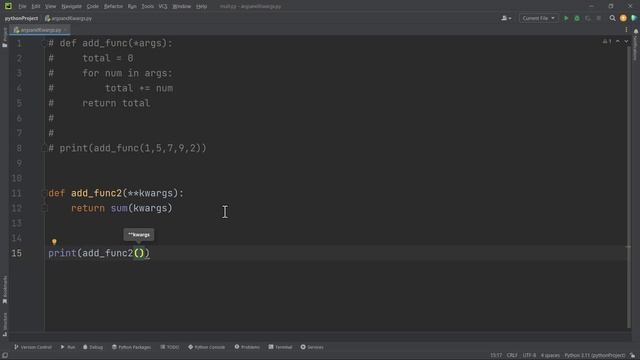The width and height of the screenshot is (640, 360).
Task: Open the Window menu
Action: pos(182,7)
